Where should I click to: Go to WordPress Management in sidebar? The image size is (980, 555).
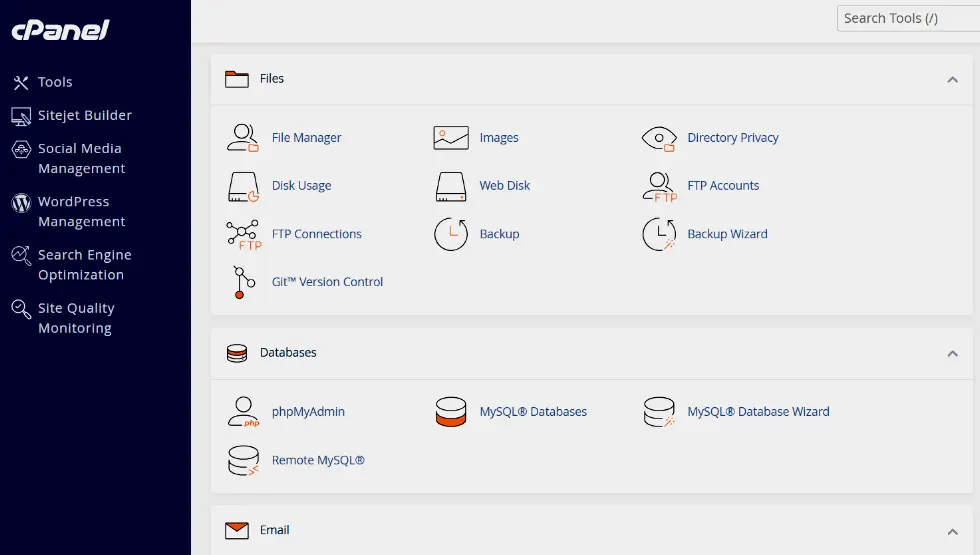tap(81, 212)
